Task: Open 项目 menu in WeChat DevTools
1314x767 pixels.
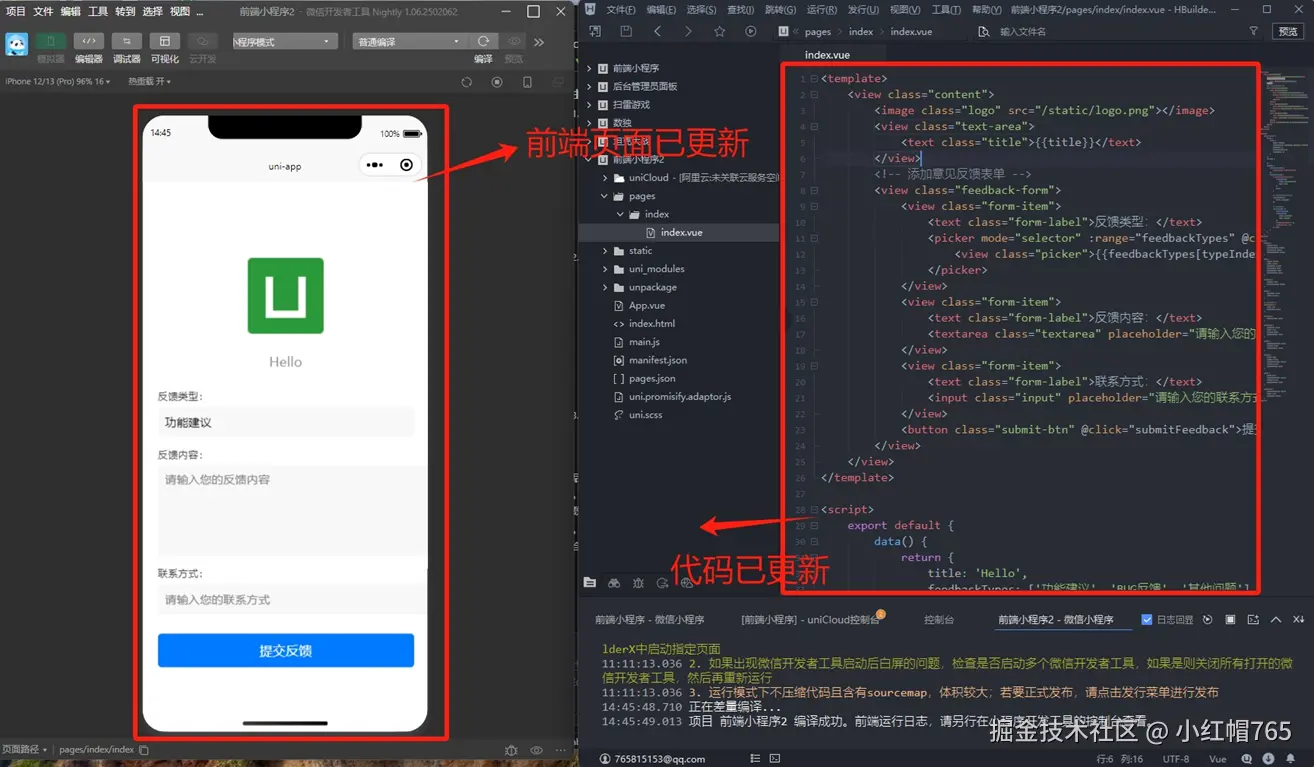Action: 16,11
